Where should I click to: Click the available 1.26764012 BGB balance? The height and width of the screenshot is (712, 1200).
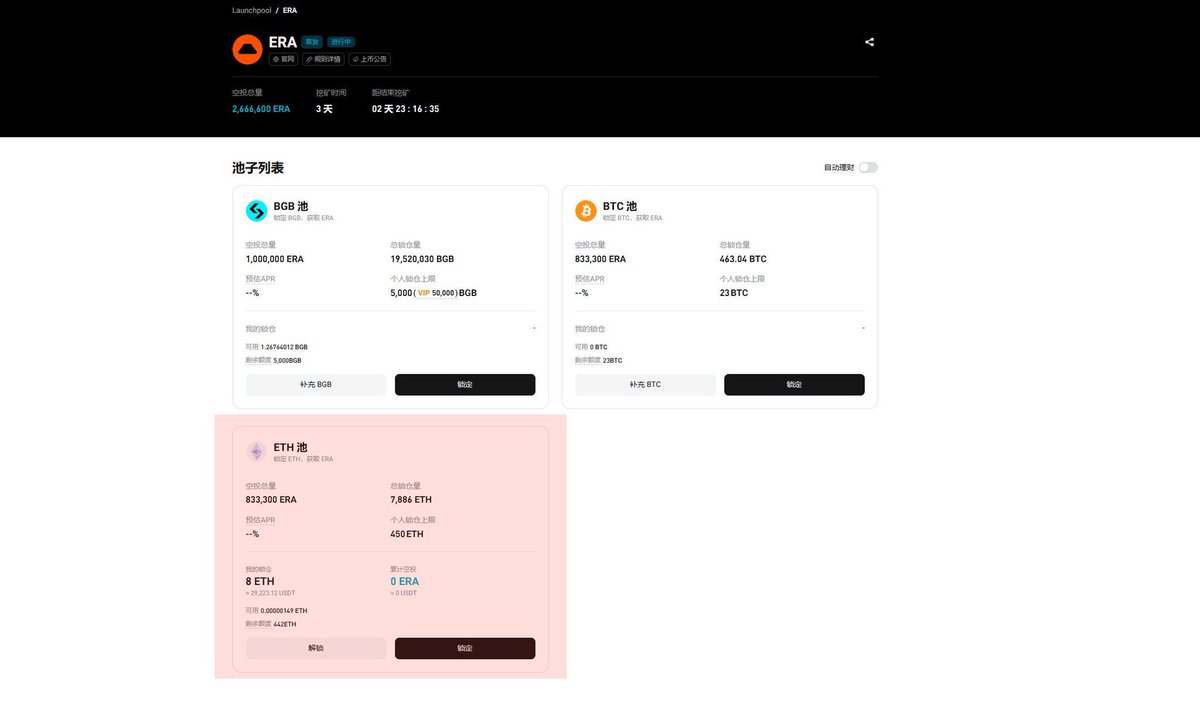point(284,347)
